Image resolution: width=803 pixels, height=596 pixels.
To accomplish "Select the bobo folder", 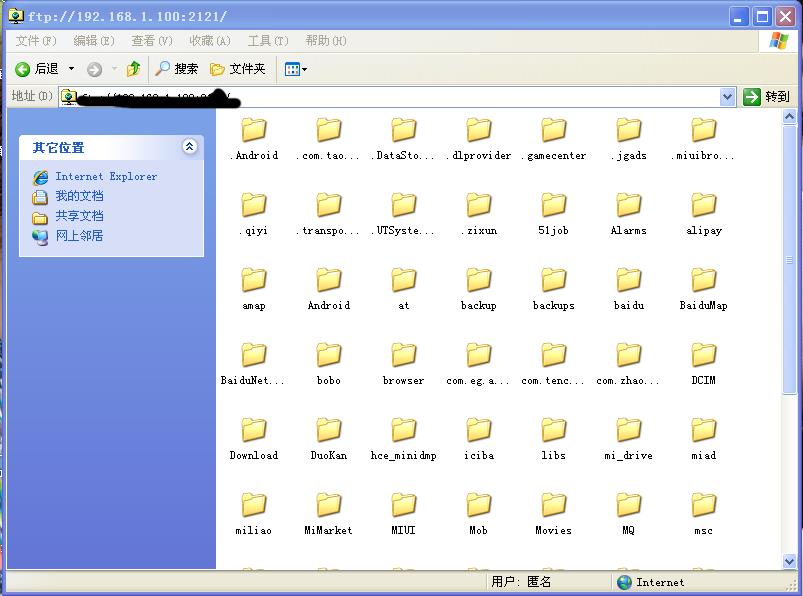I will (x=329, y=364).
